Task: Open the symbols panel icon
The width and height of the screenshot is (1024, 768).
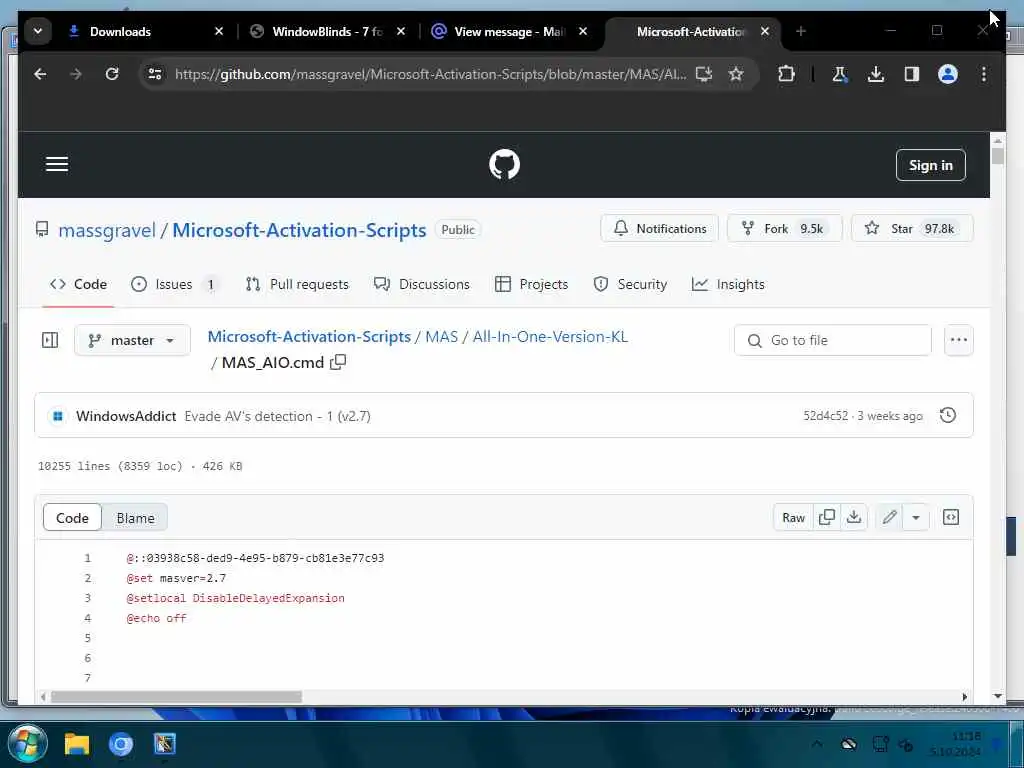Action: point(951,517)
